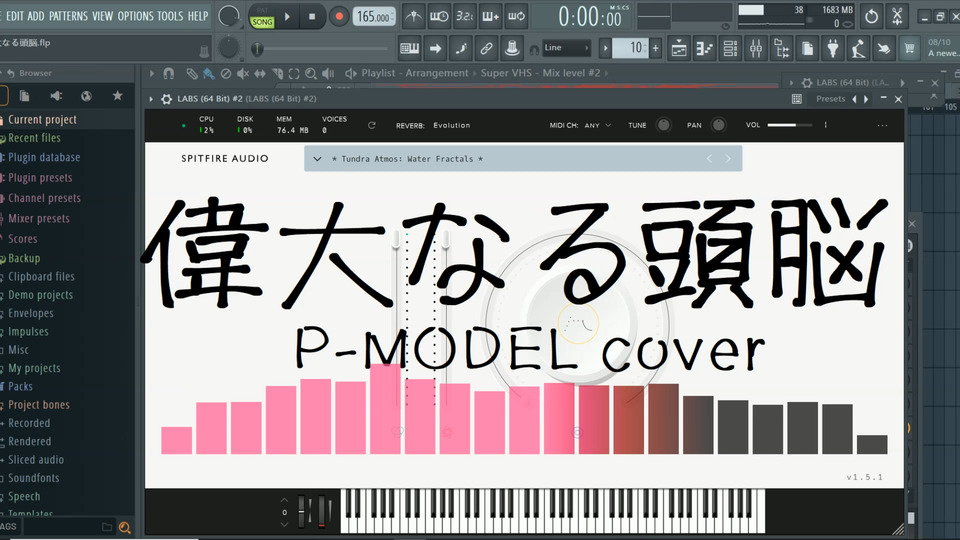
Task: Open the OPTIONS menu
Action: coord(134,16)
